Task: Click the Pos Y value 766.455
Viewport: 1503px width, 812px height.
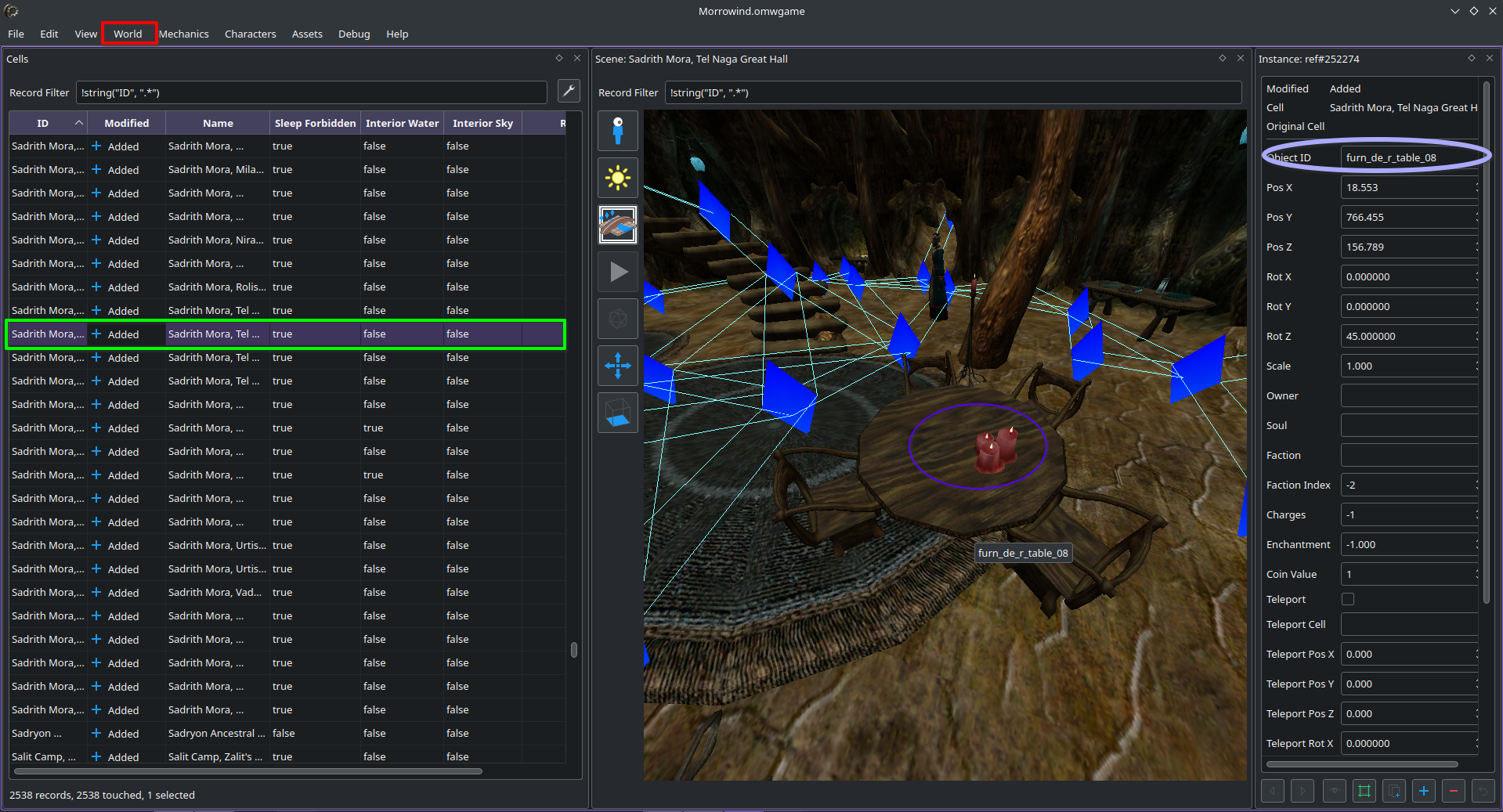Action: (x=1409, y=217)
